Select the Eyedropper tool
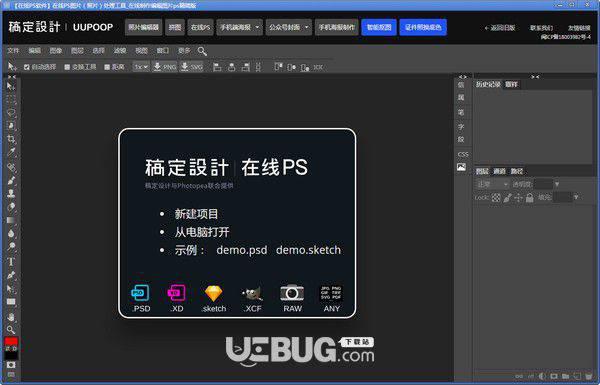600x385 pixels. (11, 152)
